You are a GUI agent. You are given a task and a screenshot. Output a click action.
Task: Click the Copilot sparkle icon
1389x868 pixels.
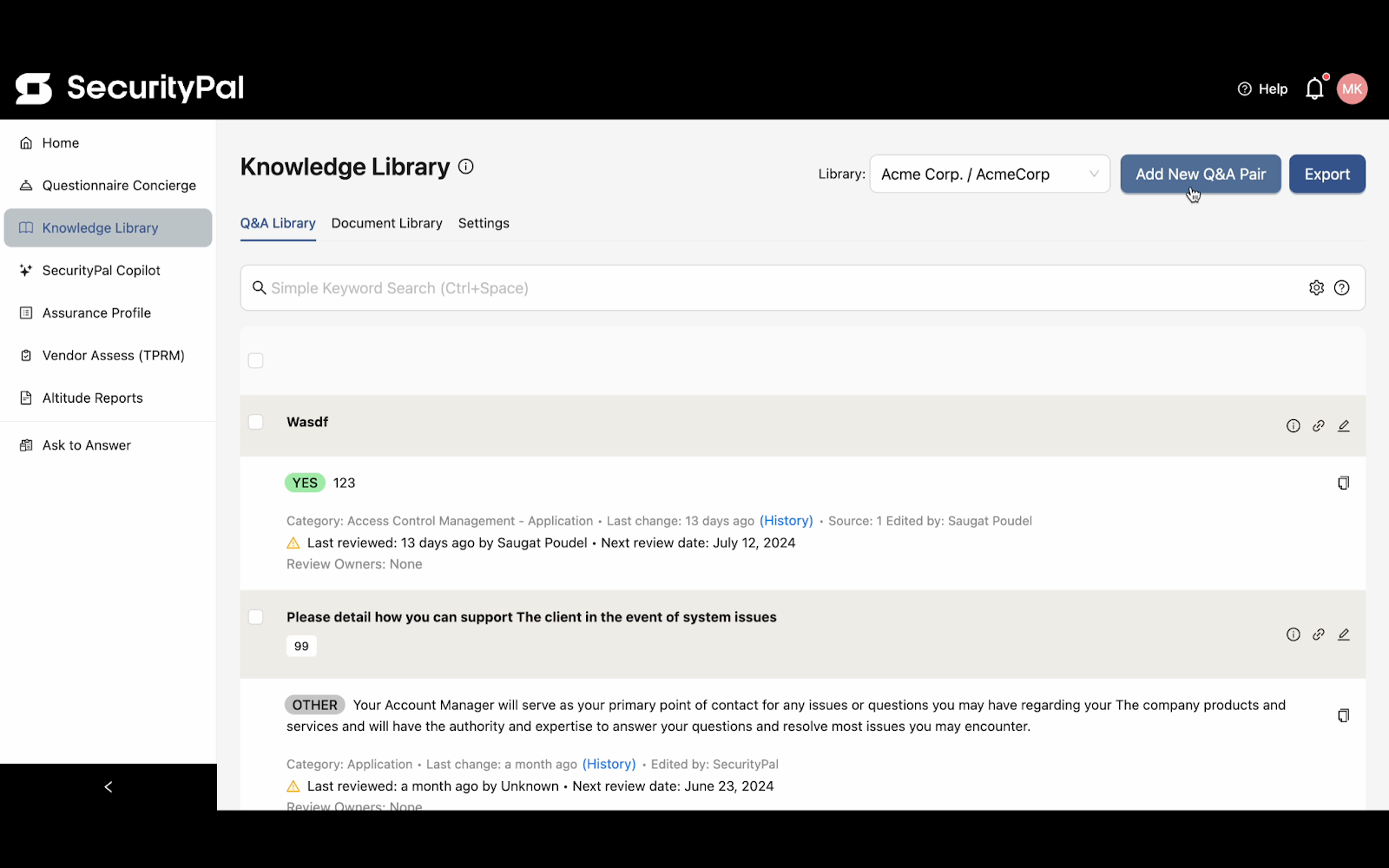[x=26, y=271]
